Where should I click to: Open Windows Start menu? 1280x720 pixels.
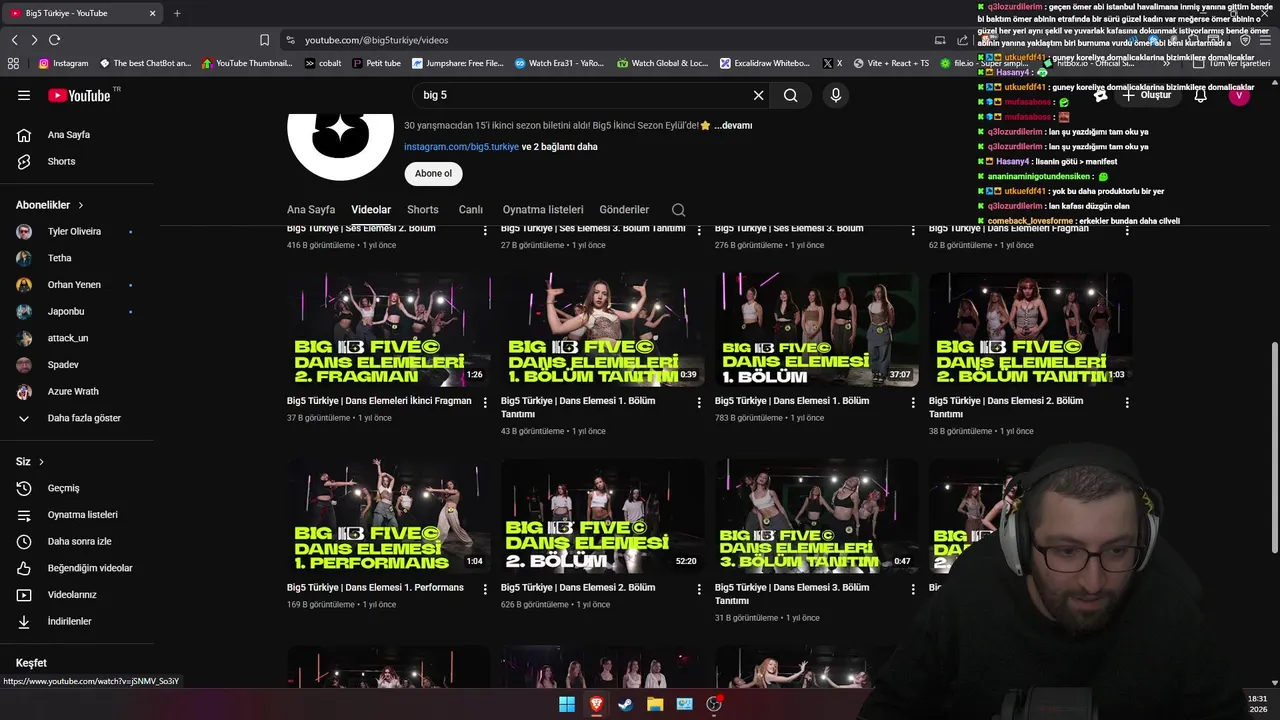[567, 704]
